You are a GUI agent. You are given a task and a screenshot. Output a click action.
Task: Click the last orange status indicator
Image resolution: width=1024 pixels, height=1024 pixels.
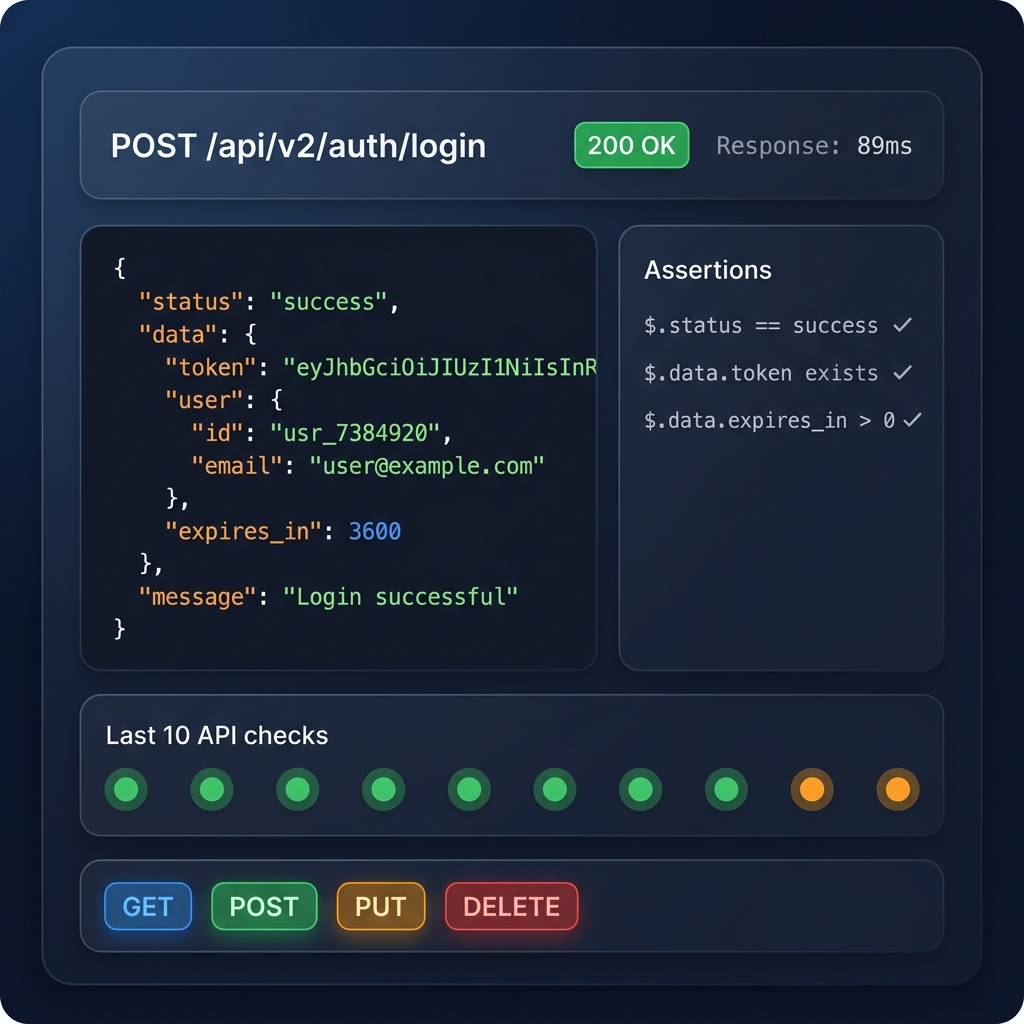coord(897,789)
